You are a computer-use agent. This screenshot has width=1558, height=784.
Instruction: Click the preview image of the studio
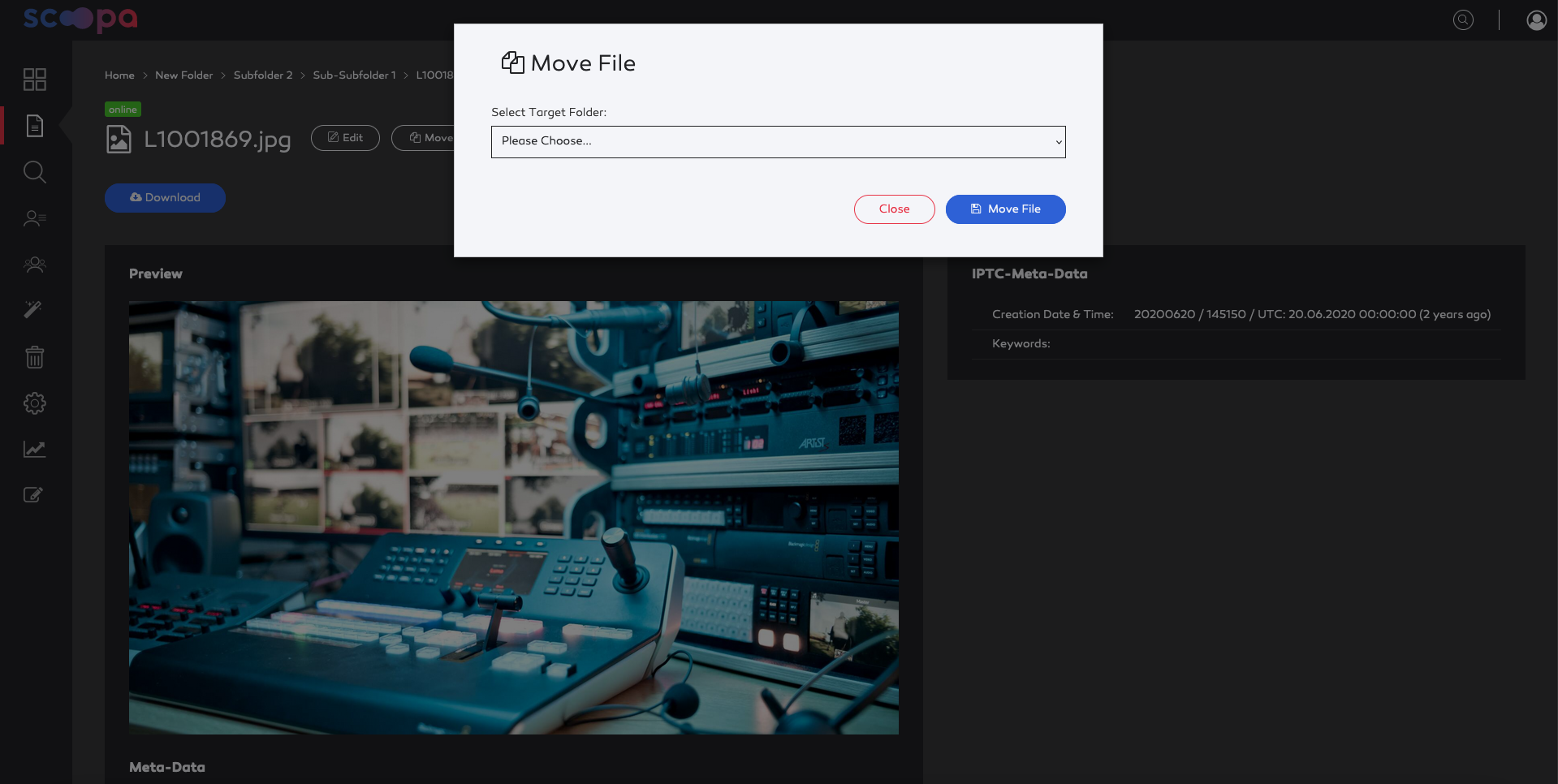point(514,518)
